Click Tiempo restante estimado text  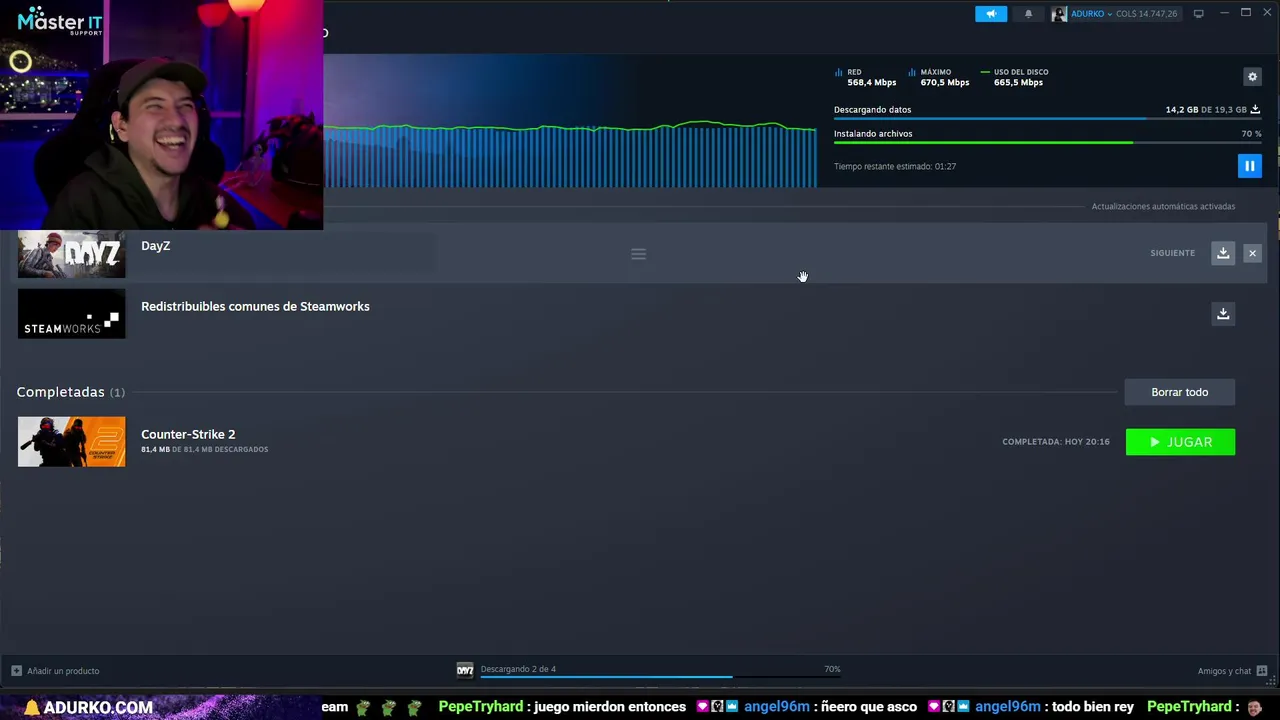[x=895, y=166]
